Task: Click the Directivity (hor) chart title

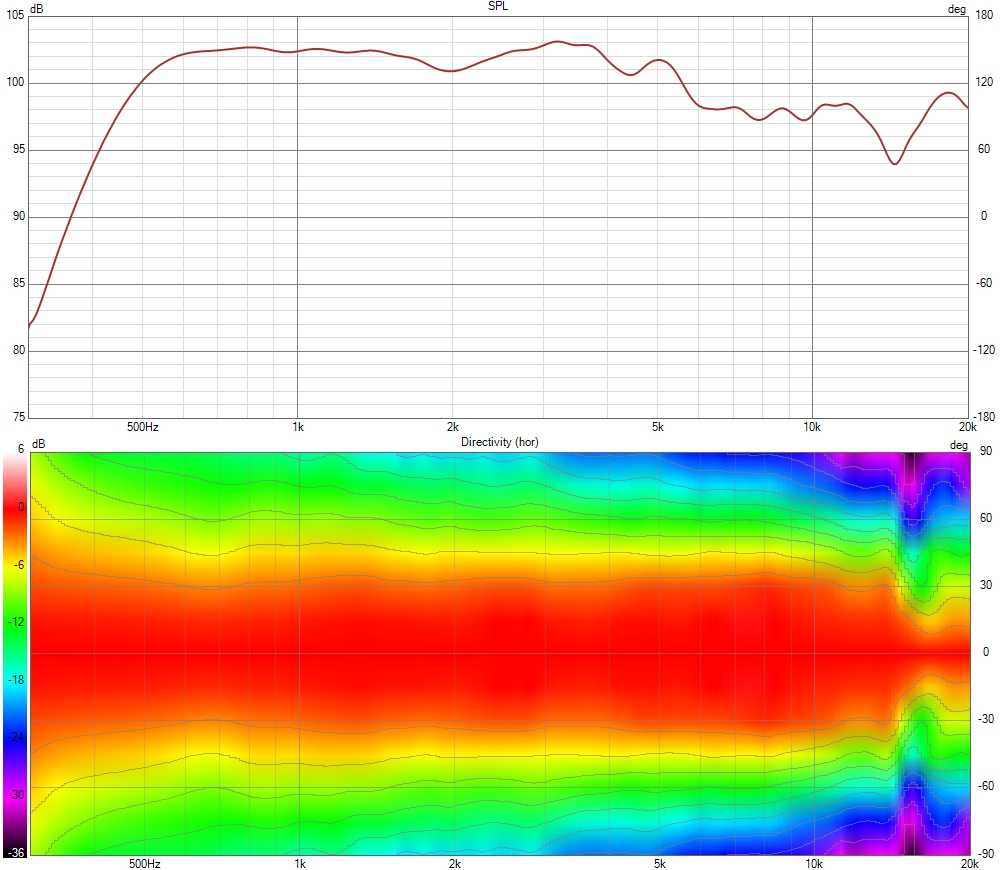Action: pos(498,441)
